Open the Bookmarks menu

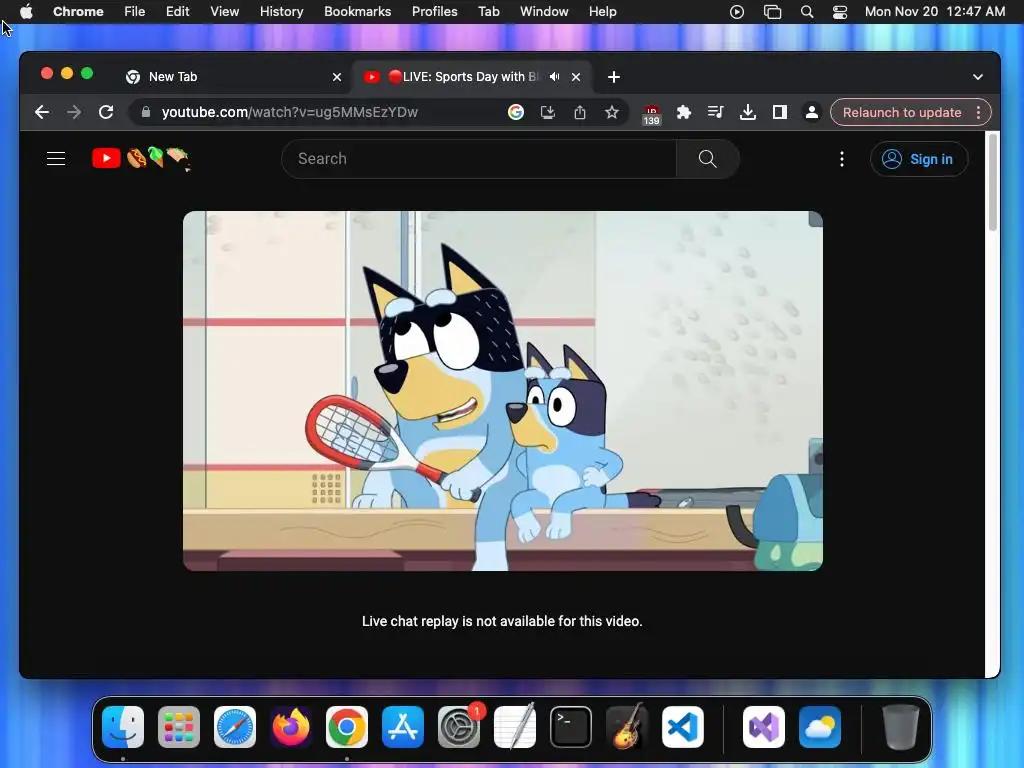pyautogui.click(x=357, y=12)
